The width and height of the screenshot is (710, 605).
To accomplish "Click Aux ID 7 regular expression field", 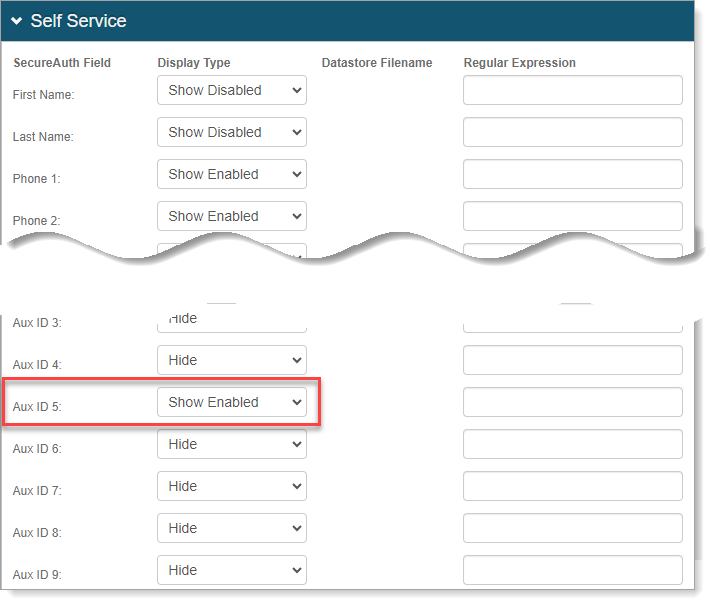I will click(x=572, y=486).
